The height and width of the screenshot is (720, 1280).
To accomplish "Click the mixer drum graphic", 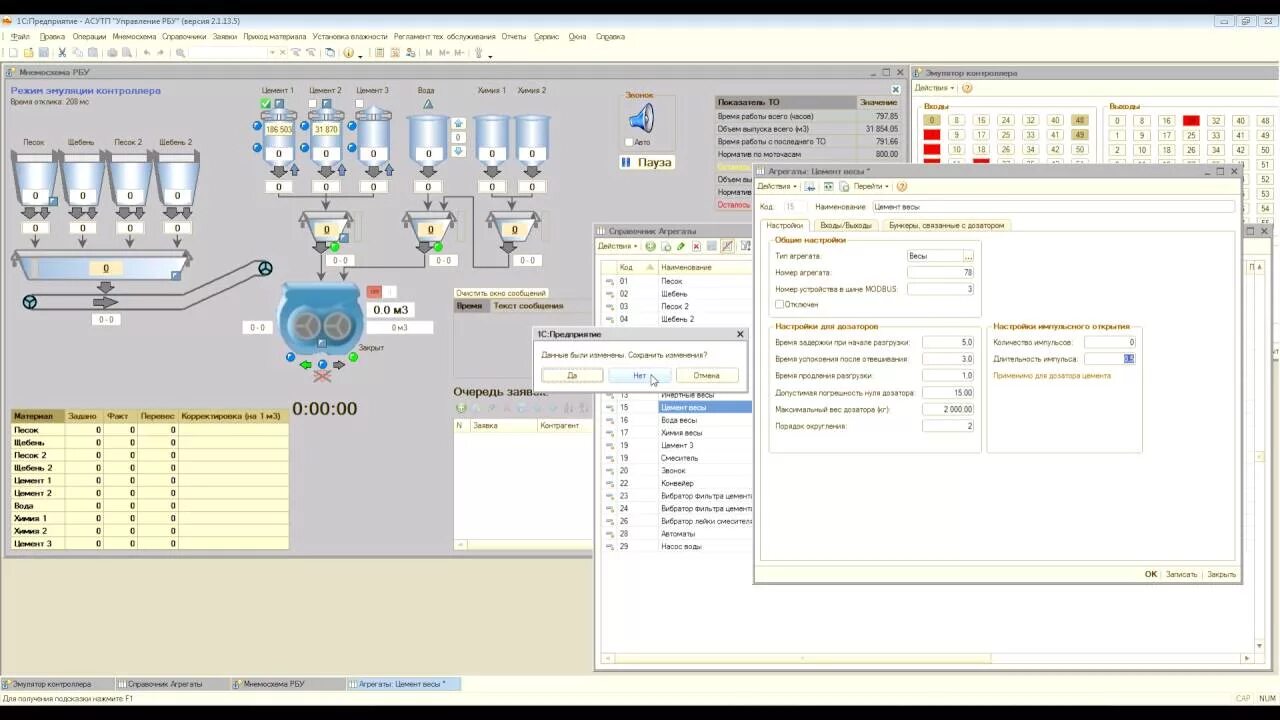I will (x=320, y=320).
